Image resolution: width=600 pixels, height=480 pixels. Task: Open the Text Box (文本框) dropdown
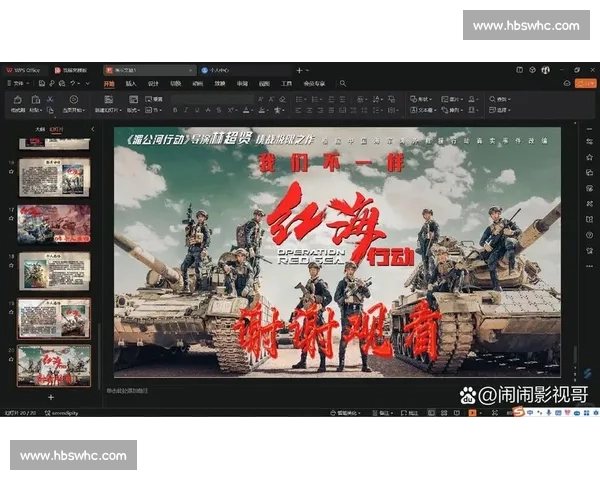pyautogui.click(x=423, y=110)
